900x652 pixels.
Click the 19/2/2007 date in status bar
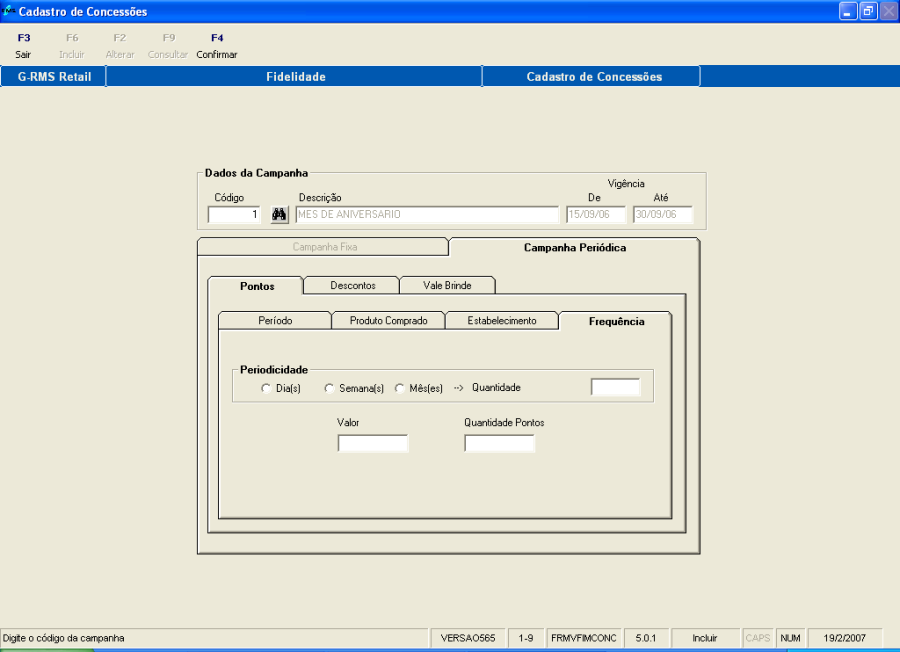click(844, 638)
